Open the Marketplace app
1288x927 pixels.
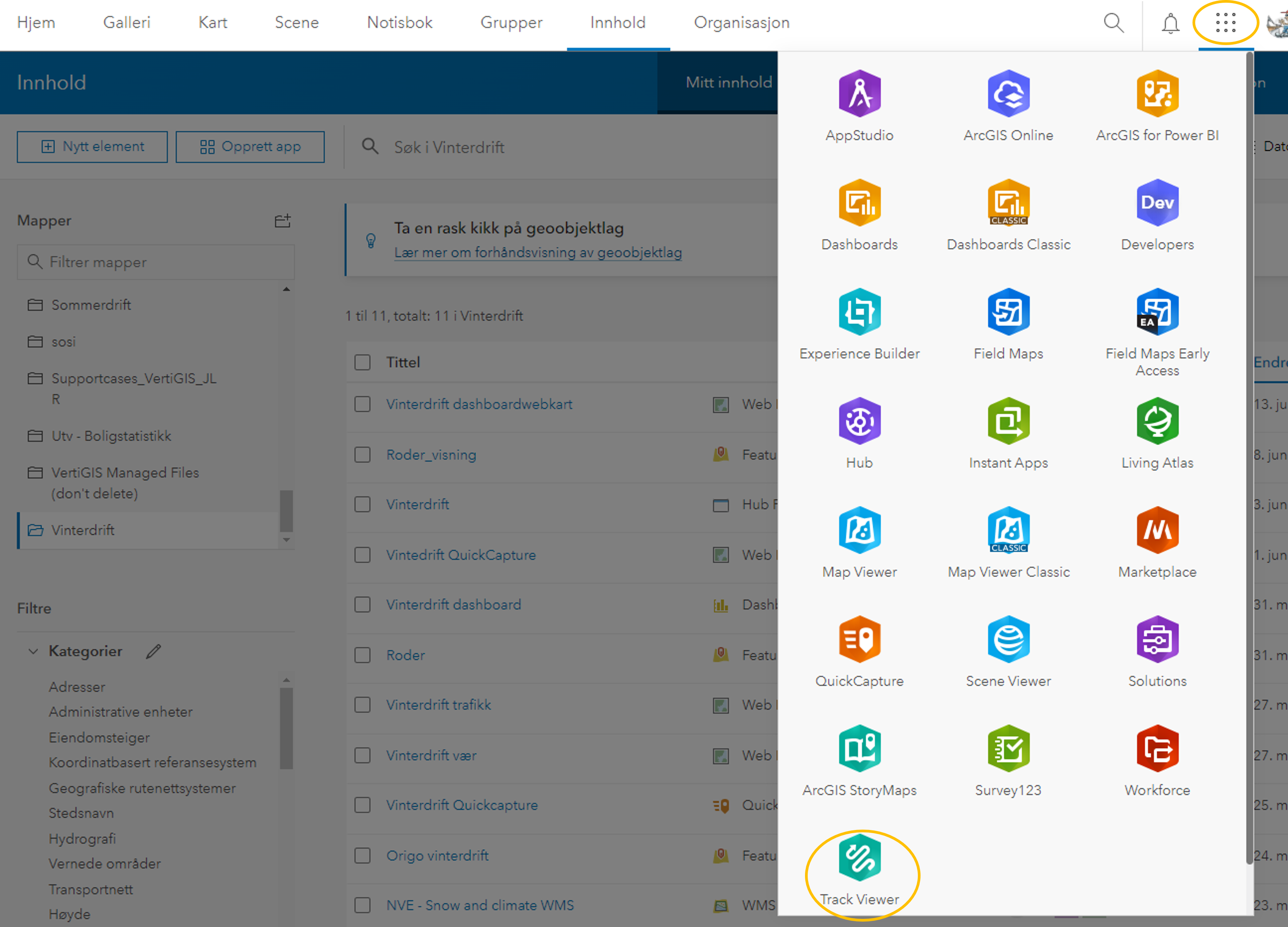(x=1157, y=543)
